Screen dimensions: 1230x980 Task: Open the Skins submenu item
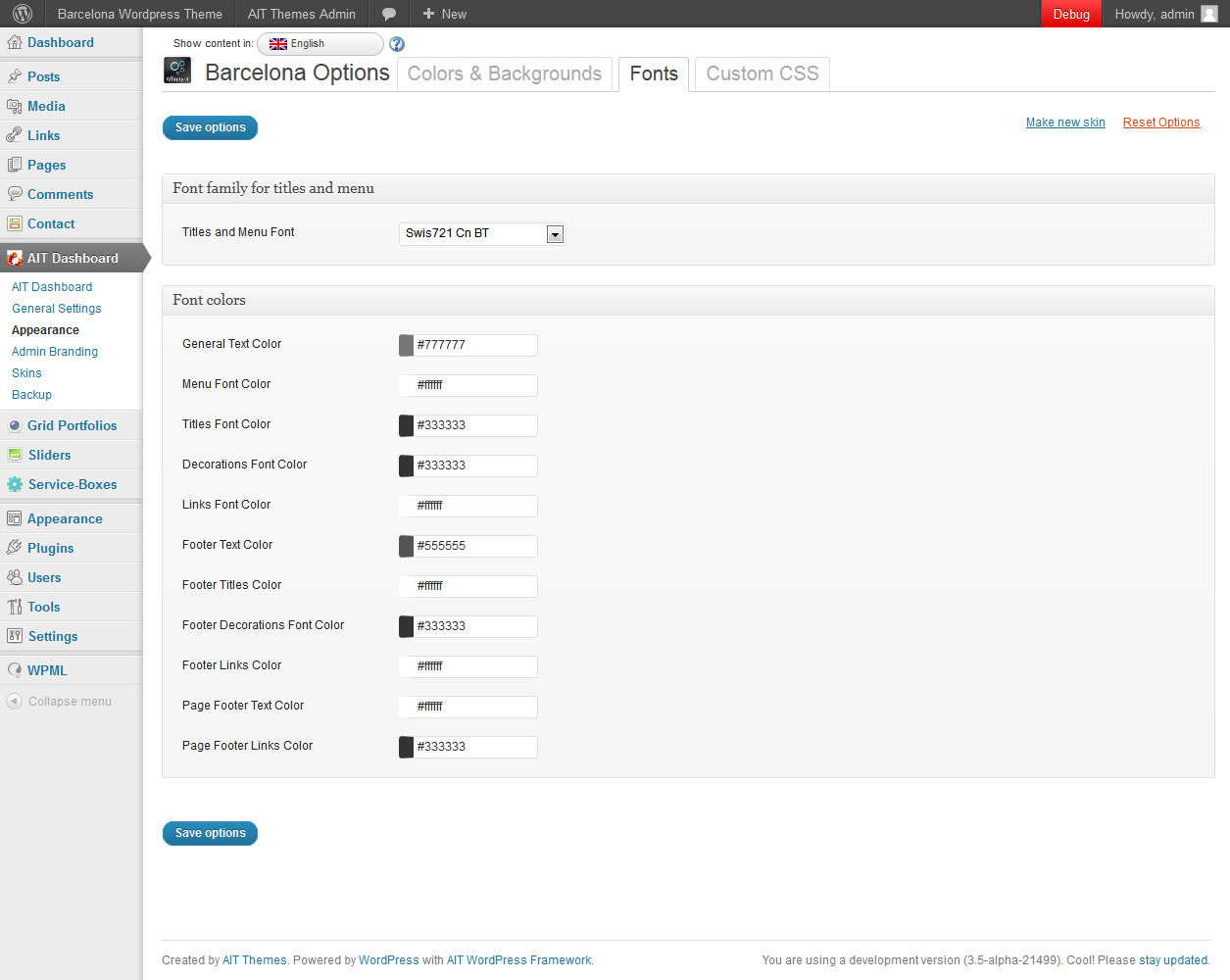pyautogui.click(x=26, y=373)
